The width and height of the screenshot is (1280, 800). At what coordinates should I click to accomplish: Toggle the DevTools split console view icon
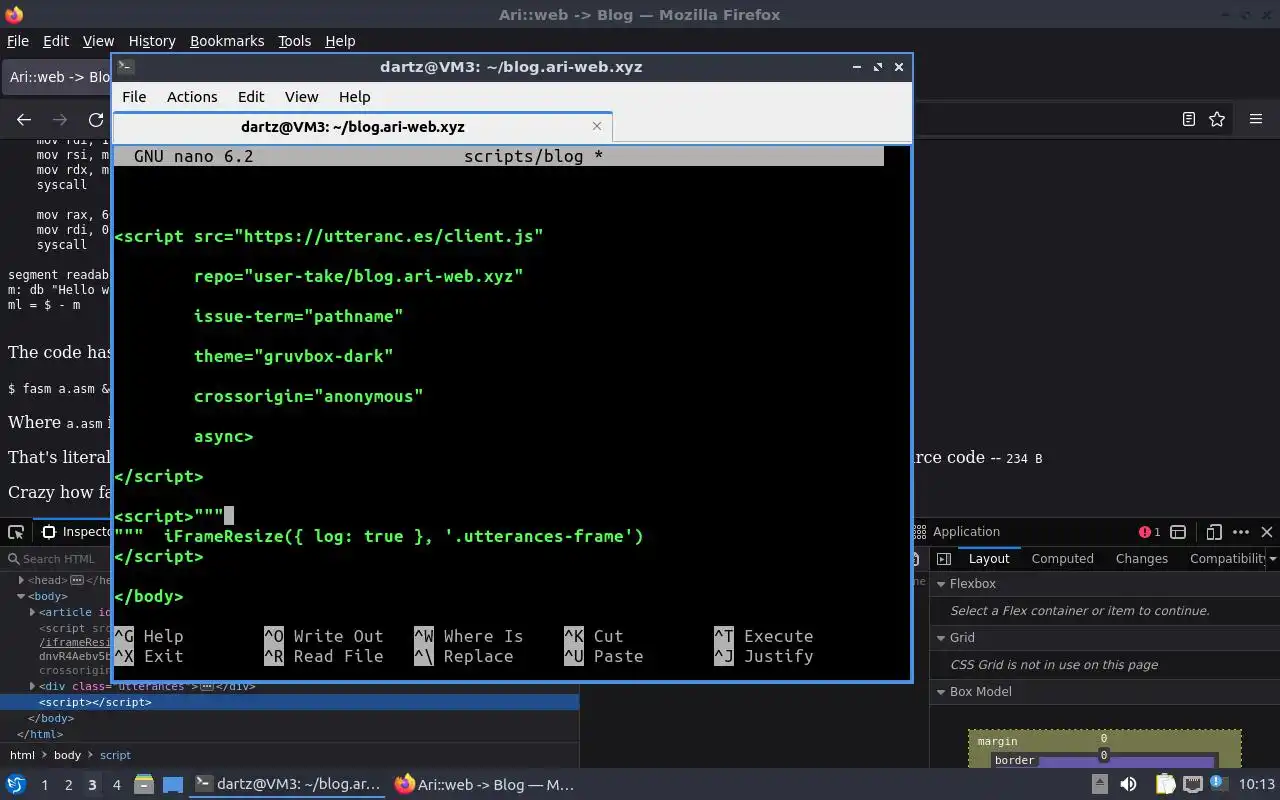coord(1178,532)
